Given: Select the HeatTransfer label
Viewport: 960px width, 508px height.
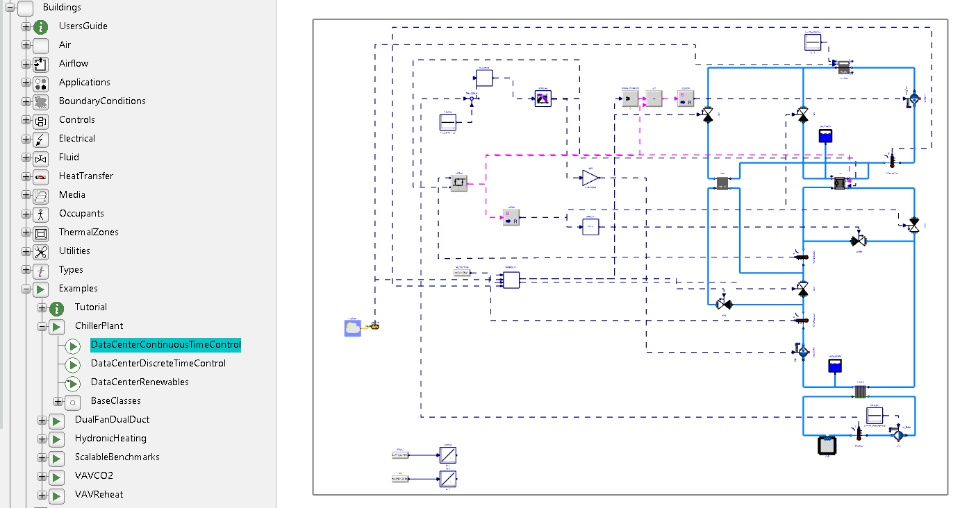Looking at the screenshot, I should point(86,176).
